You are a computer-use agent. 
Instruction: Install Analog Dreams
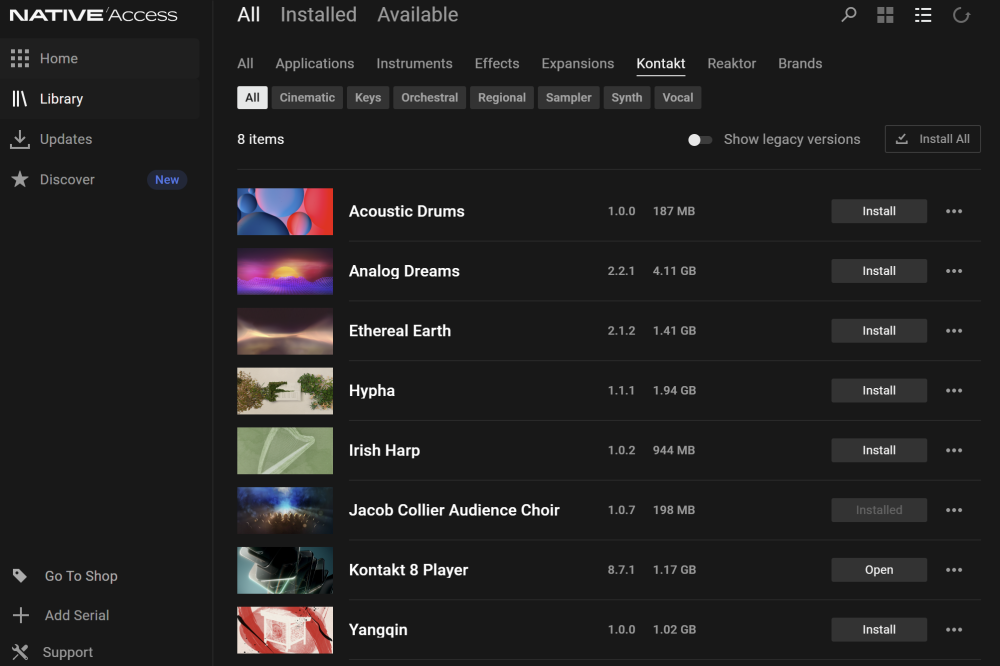click(x=879, y=271)
